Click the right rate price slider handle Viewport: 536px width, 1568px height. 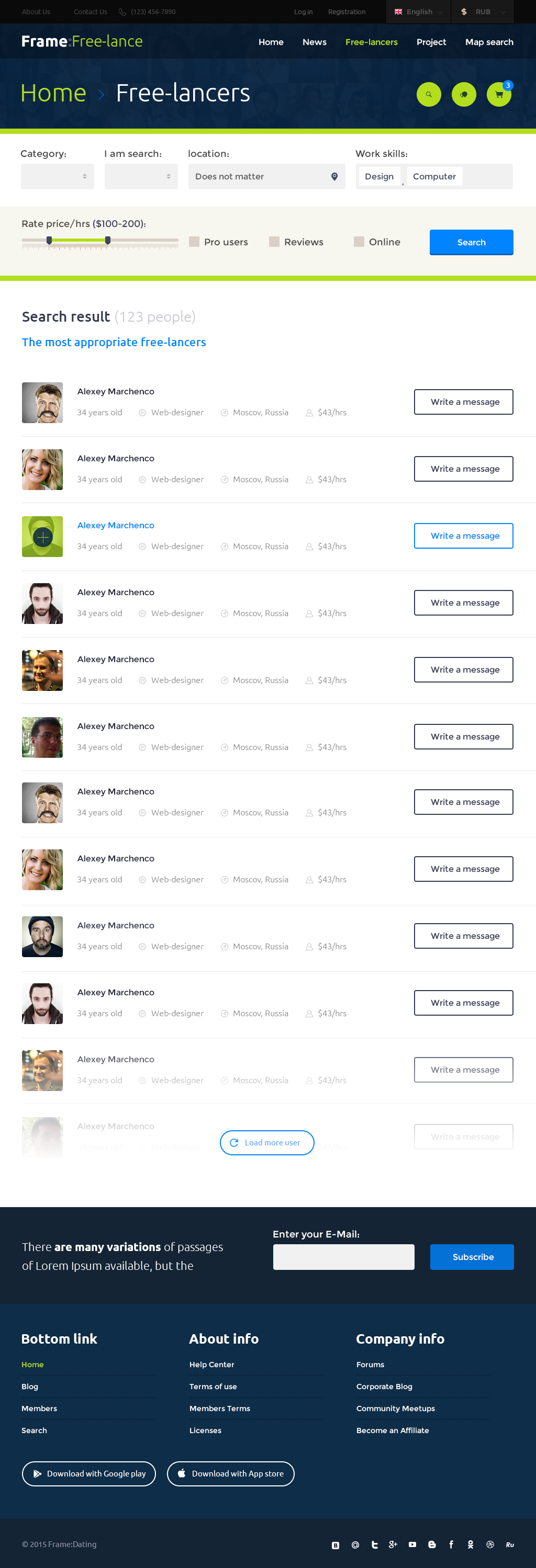click(108, 241)
